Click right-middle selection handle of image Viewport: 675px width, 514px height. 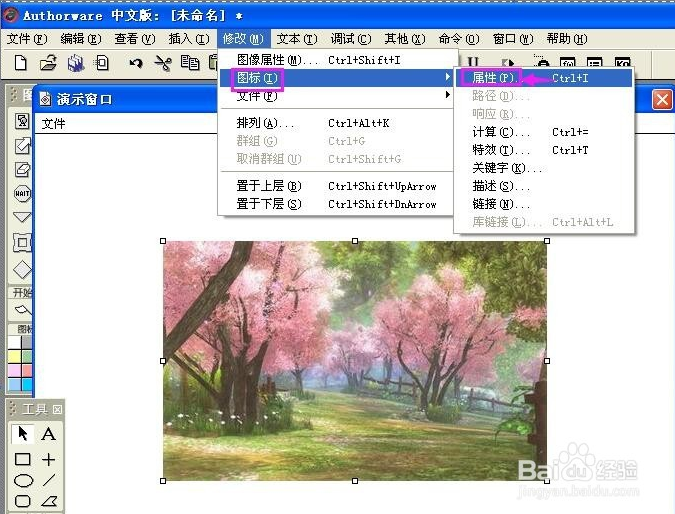tap(547, 361)
